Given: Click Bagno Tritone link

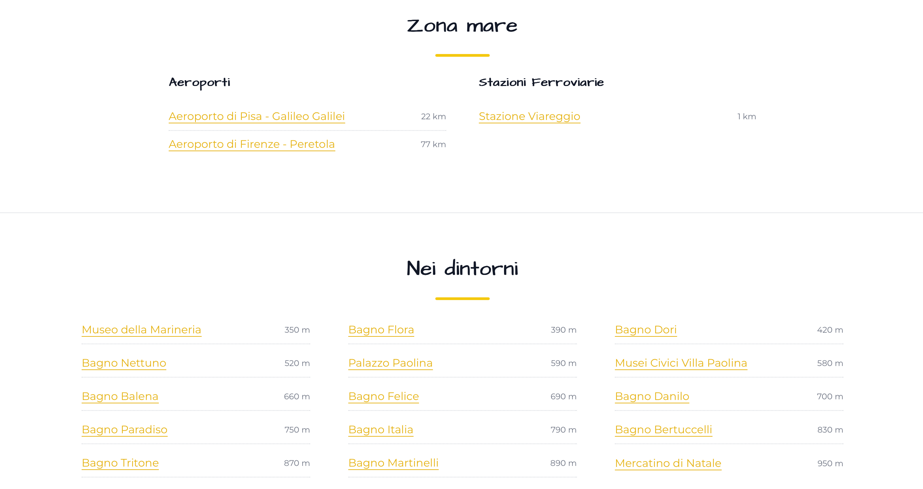Looking at the screenshot, I should coord(120,463).
